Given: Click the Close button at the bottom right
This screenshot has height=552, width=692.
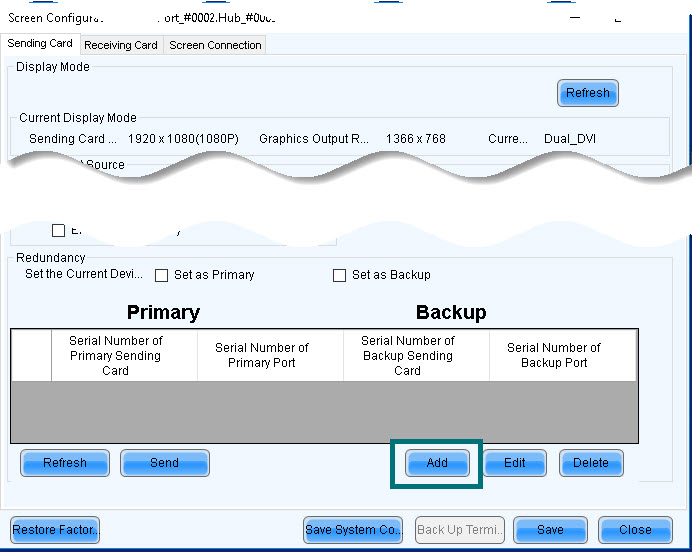Looking at the screenshot, I should pyautogui.click(x=635, y=530).
